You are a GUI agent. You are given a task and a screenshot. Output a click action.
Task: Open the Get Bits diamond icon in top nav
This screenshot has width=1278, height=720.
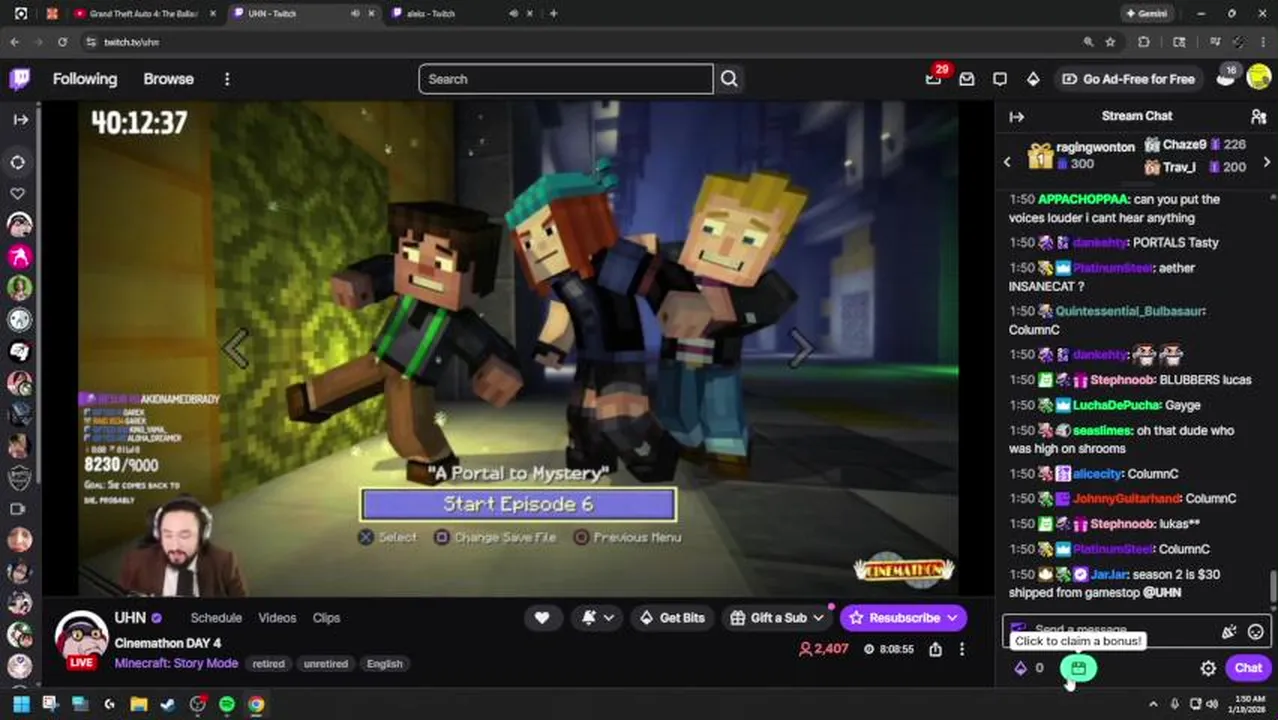click(x=1033, y=79)
